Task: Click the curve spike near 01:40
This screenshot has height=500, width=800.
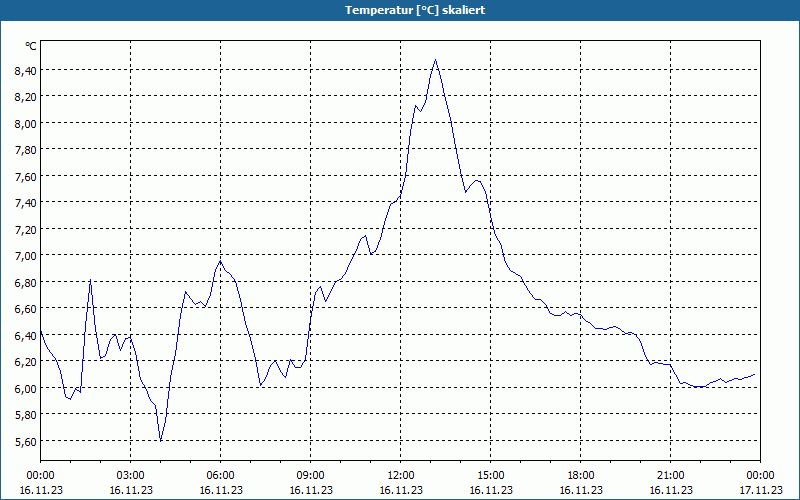Action: pos(90,280)
